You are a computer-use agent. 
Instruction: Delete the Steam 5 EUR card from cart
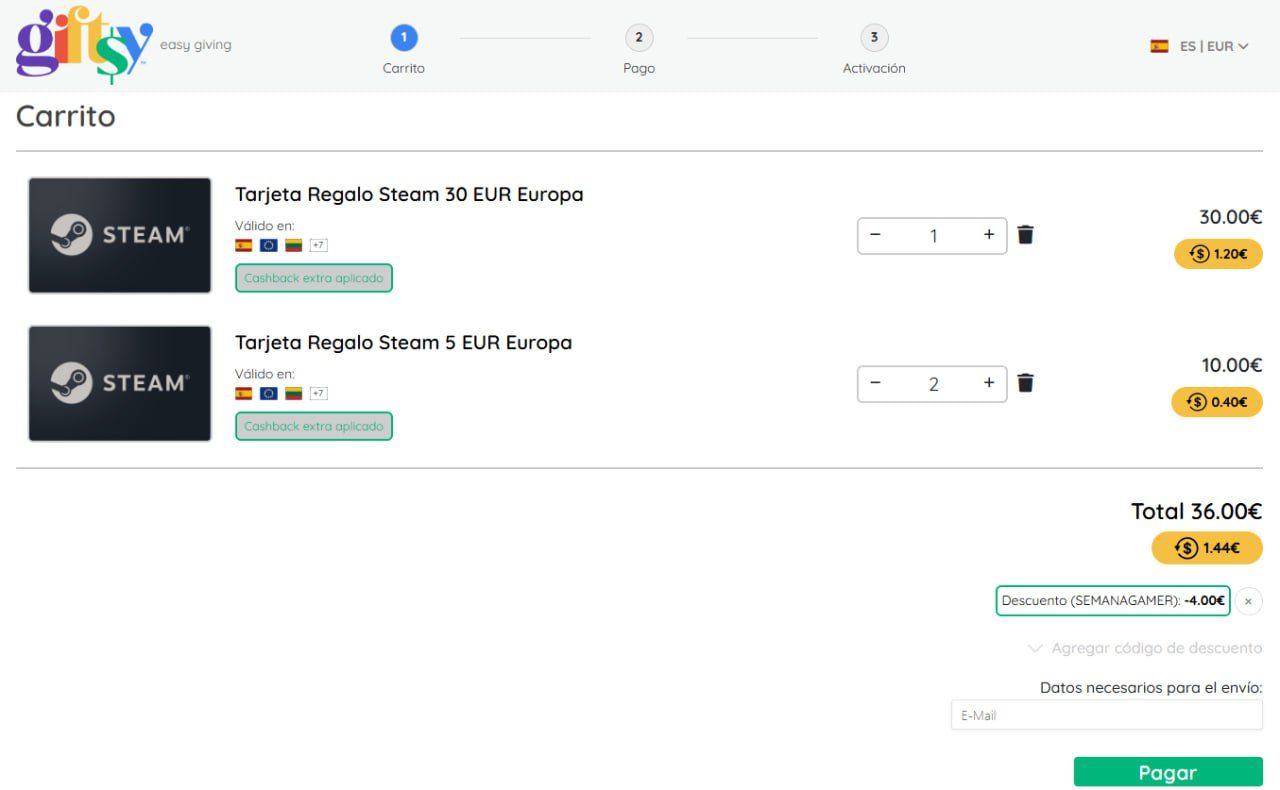(1025, 383)
